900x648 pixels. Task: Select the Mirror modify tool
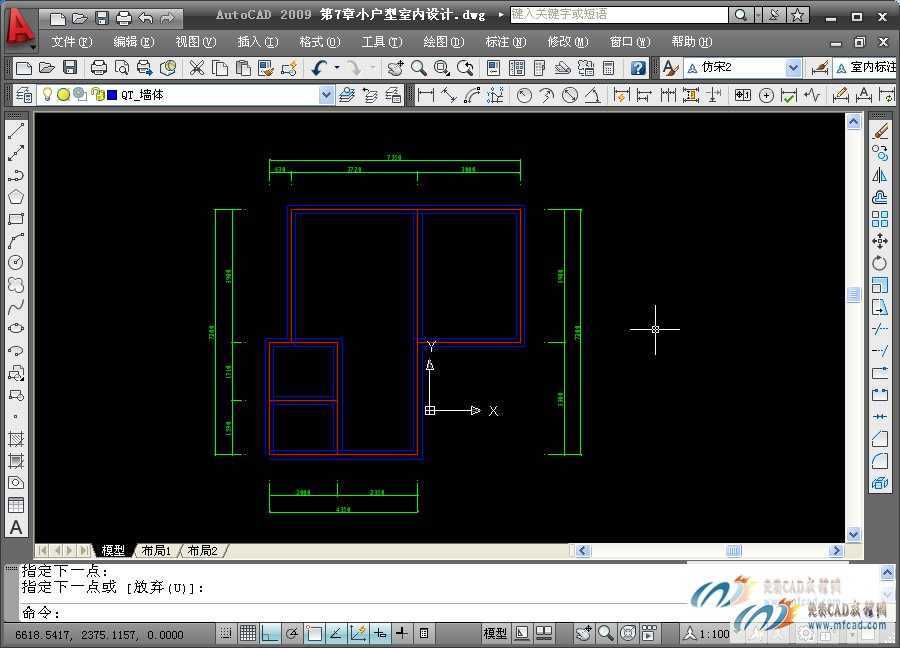coord(880,175)
